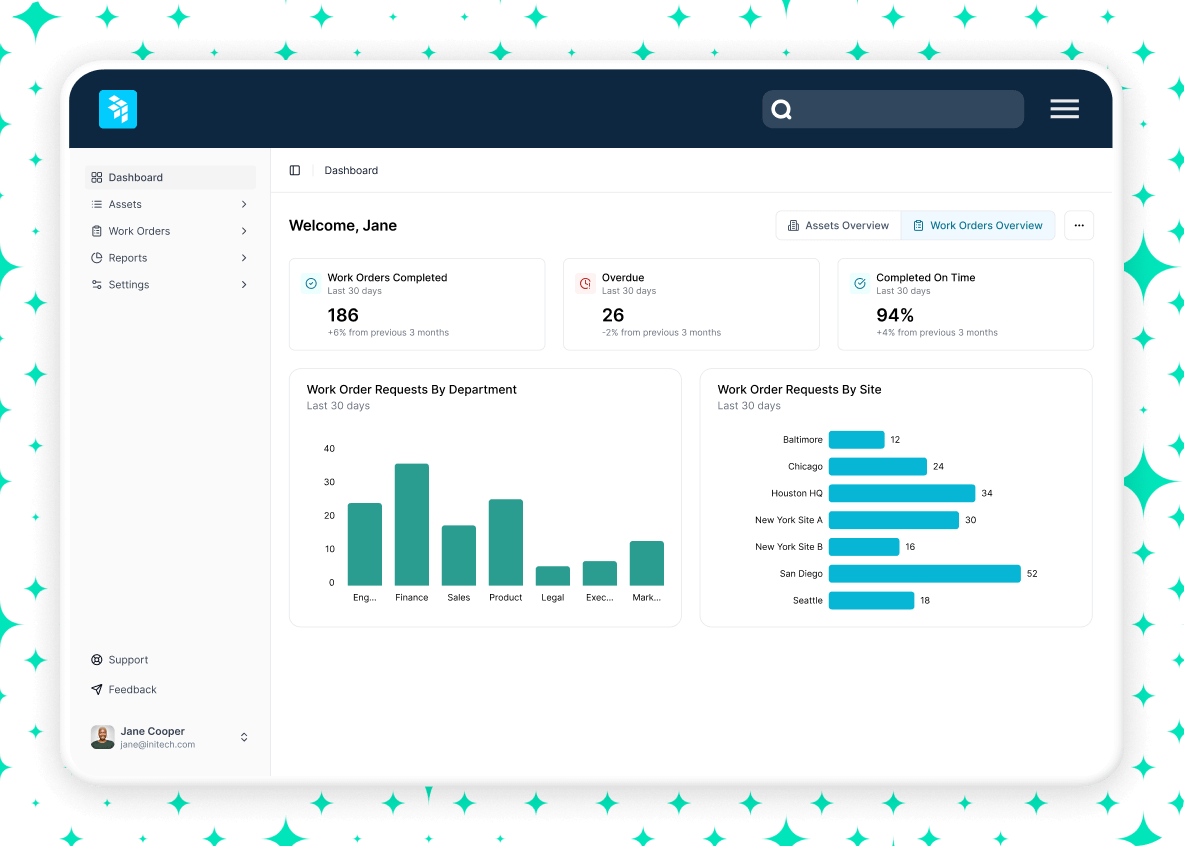Click the app logo in the header
The image size is (1184, 846).
[x=118, y=109]
